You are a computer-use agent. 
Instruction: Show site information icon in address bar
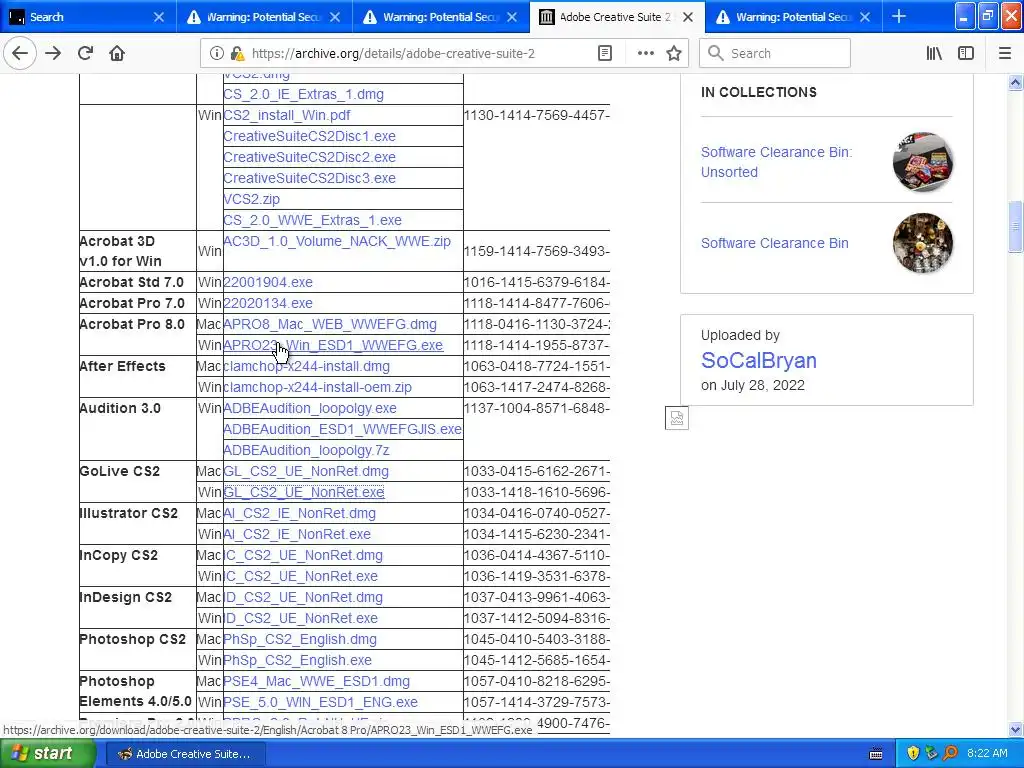pyautogui.click(x=216, y=53)
